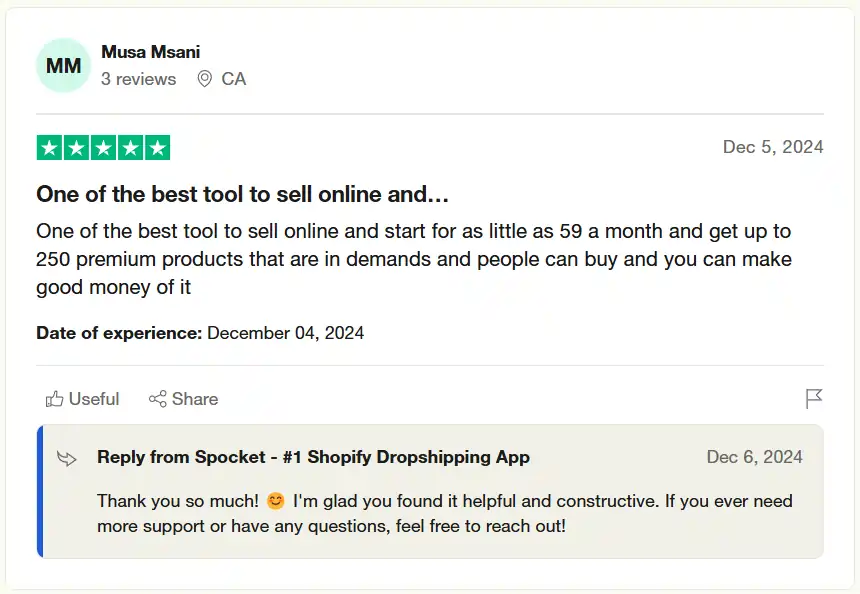
Task: Click the Share network icon
Action: [157, 399]
